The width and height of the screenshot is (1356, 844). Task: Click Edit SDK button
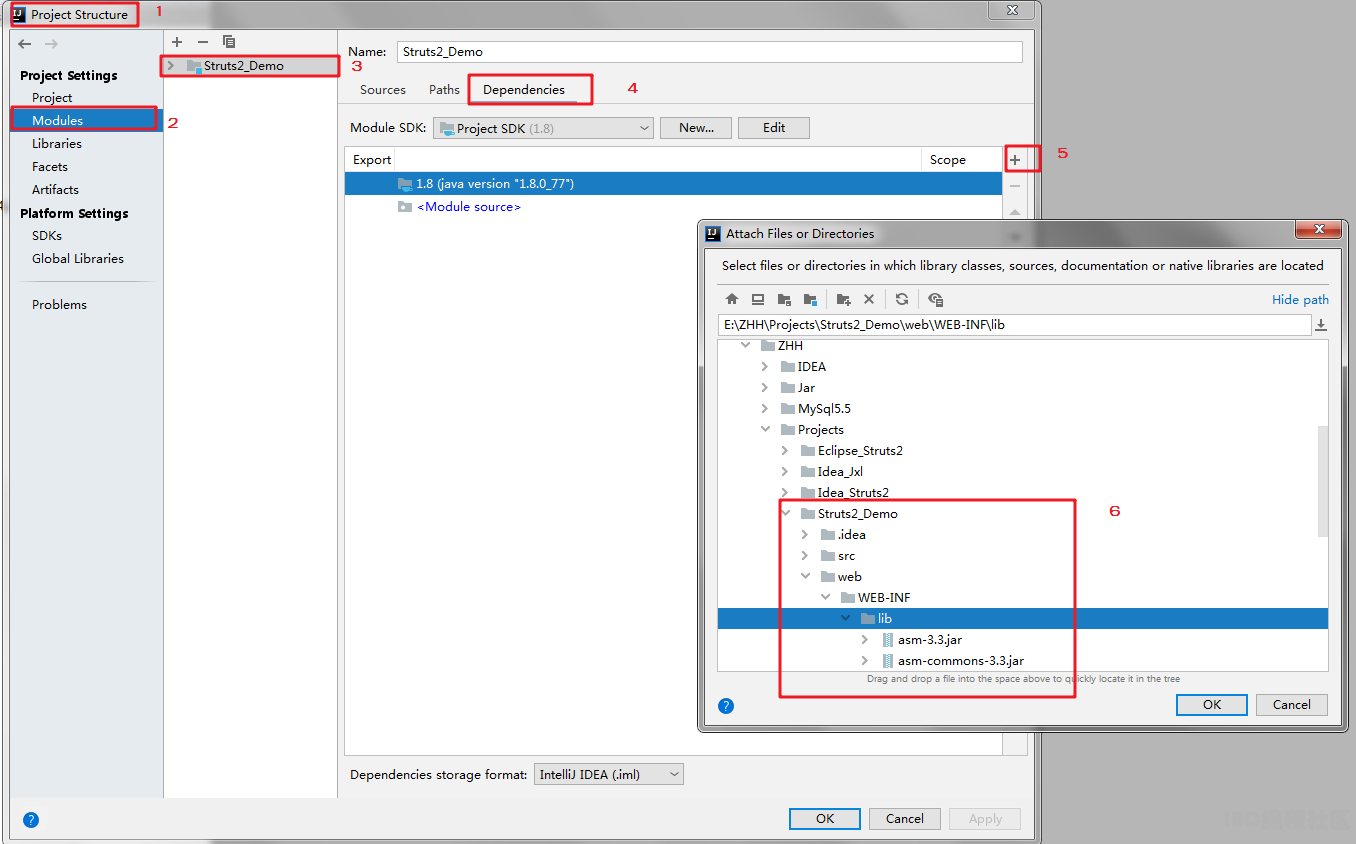click(774, 128)
